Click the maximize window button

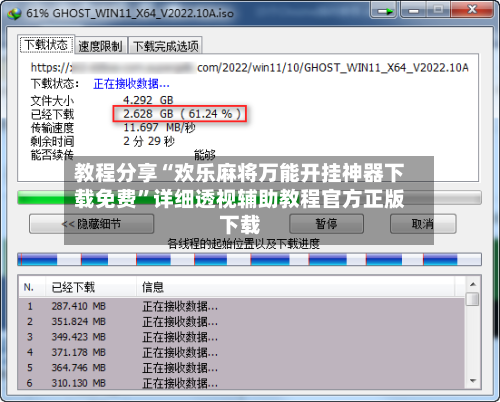tap(438, 11)
